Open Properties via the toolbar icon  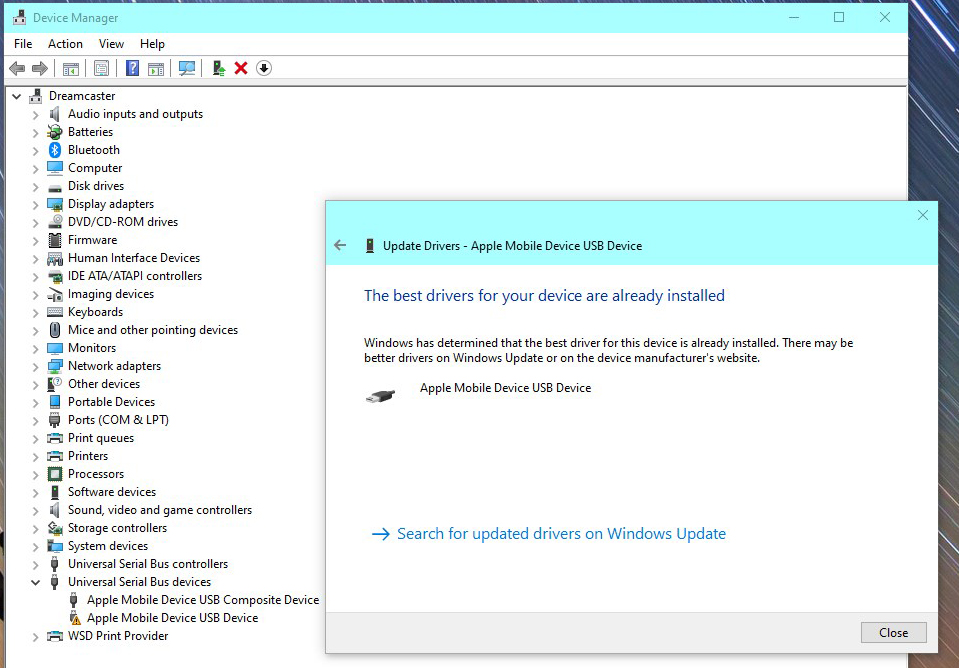(x=101, y=68)
